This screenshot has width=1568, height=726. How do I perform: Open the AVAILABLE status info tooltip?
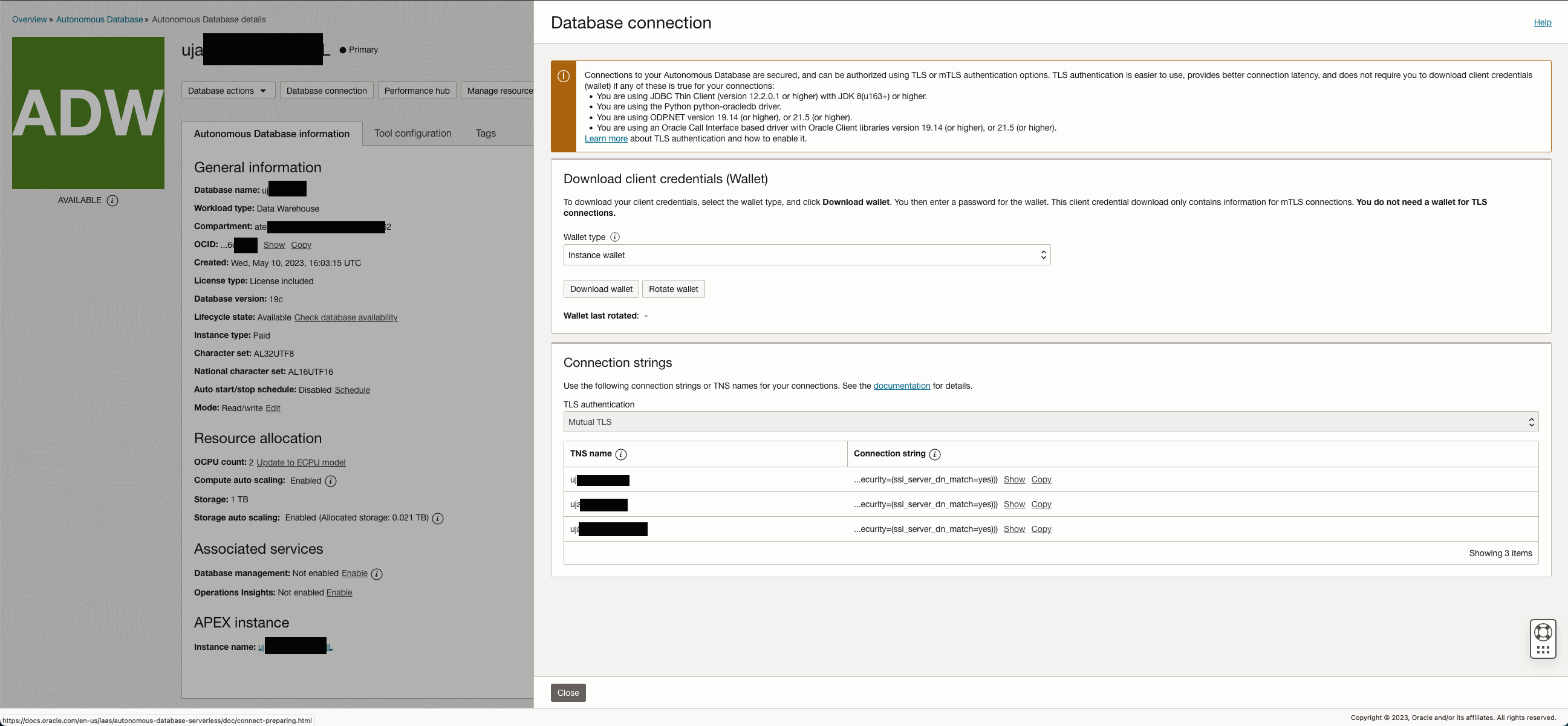(x=113, y=200)
